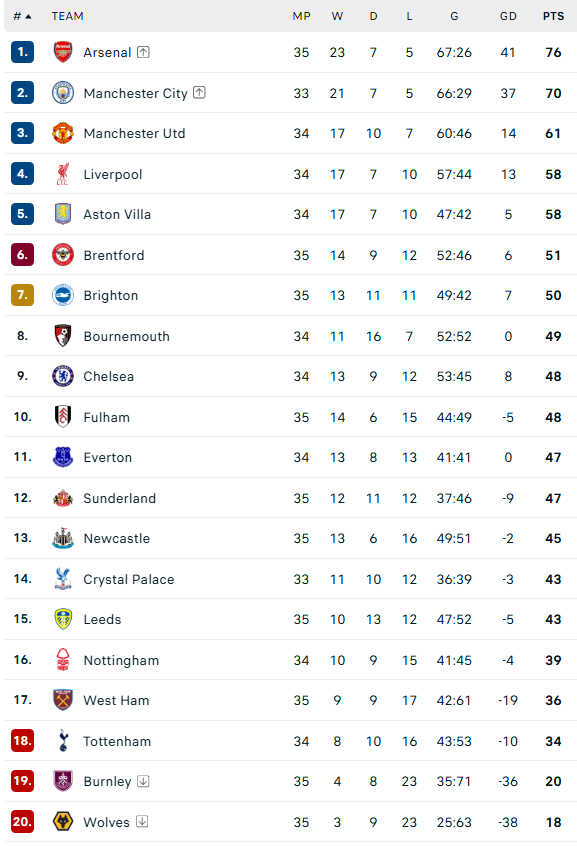Screen dimensions: 577x847
Task: Click the MP column header
Action: [301, 16]
